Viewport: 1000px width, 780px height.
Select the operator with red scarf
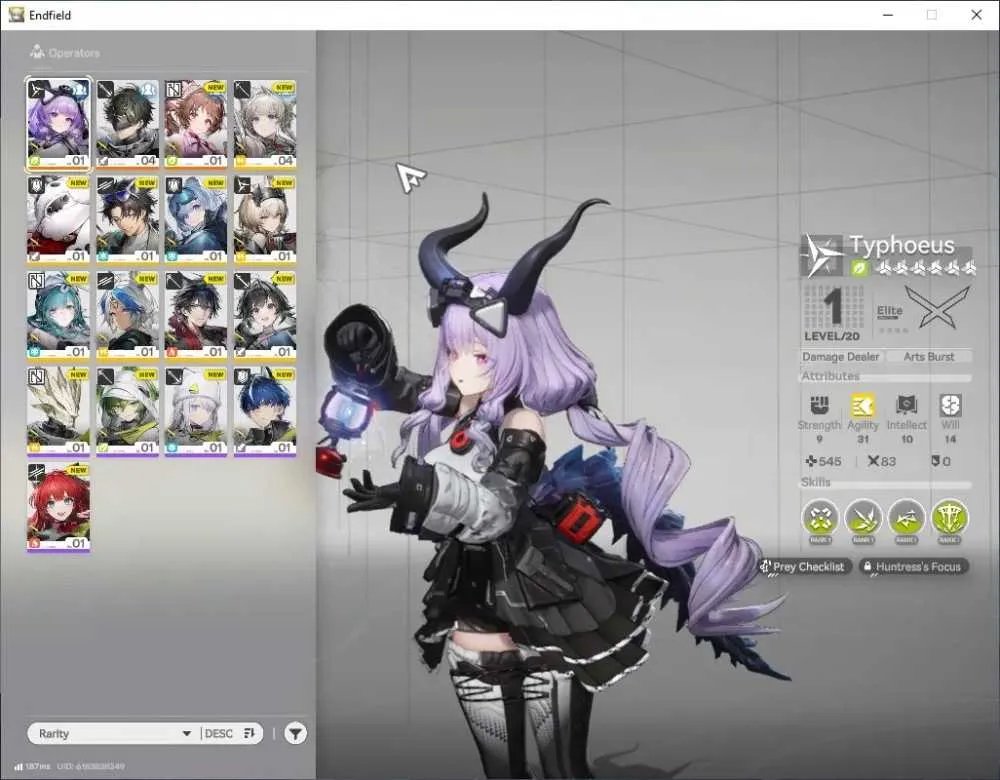196,316
